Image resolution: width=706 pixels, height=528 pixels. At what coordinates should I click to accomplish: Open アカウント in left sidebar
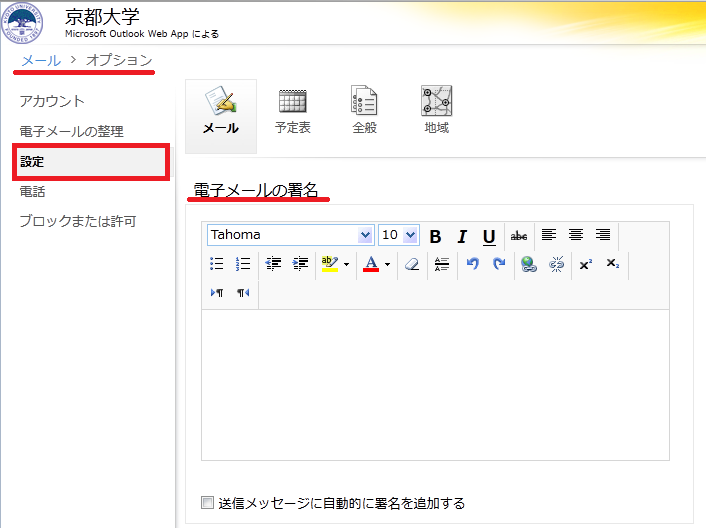coord(52,101)
